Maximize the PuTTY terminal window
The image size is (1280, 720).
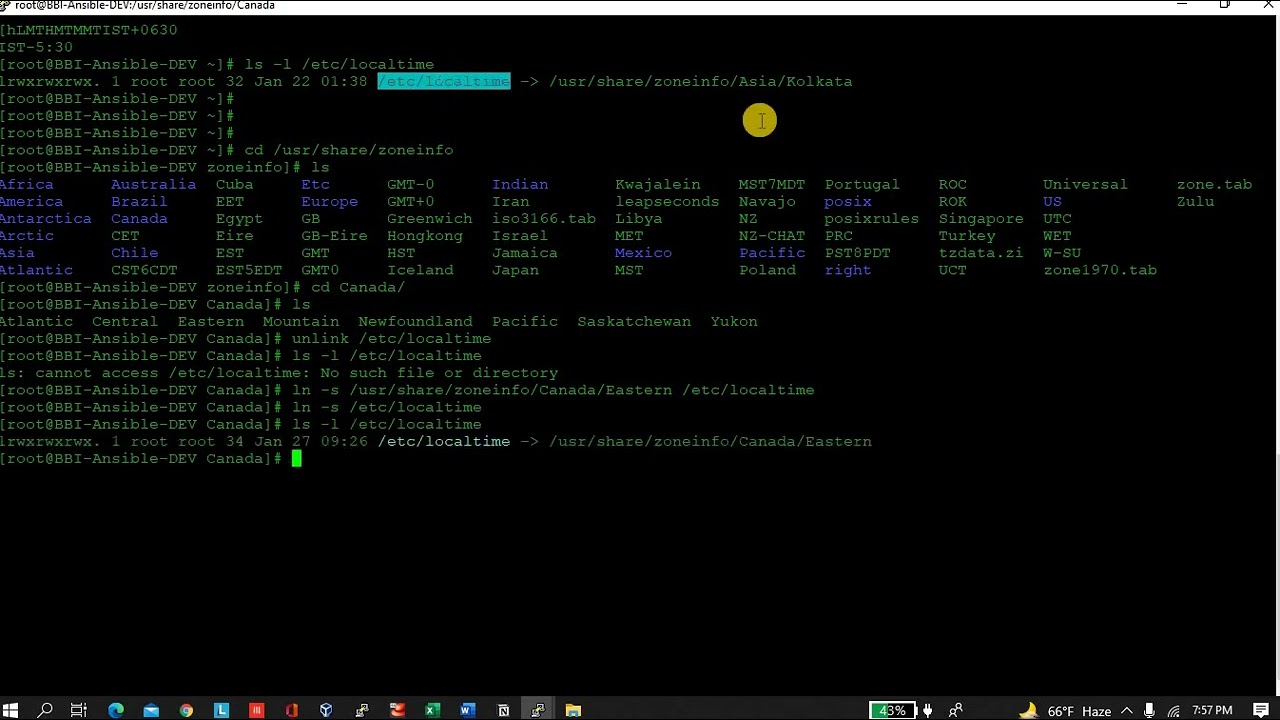pyautogui.click(x=1224, y=5)
